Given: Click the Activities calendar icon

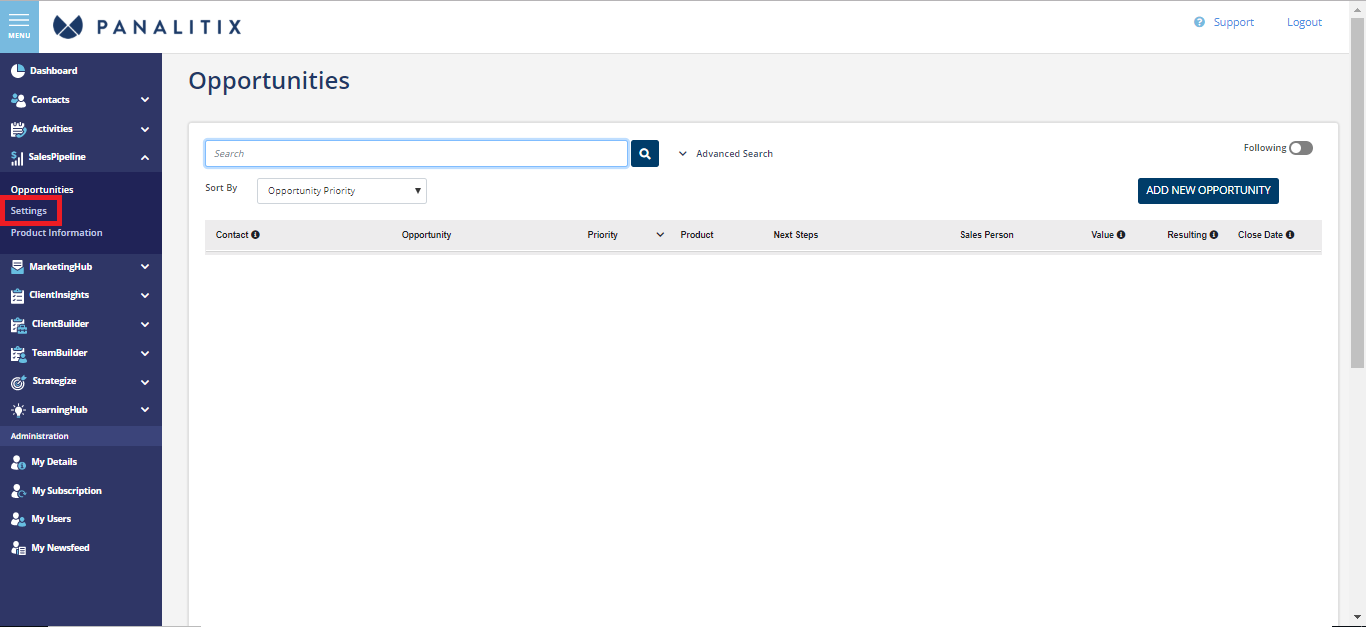Looking at the screenshot, I should pos(18,129).
